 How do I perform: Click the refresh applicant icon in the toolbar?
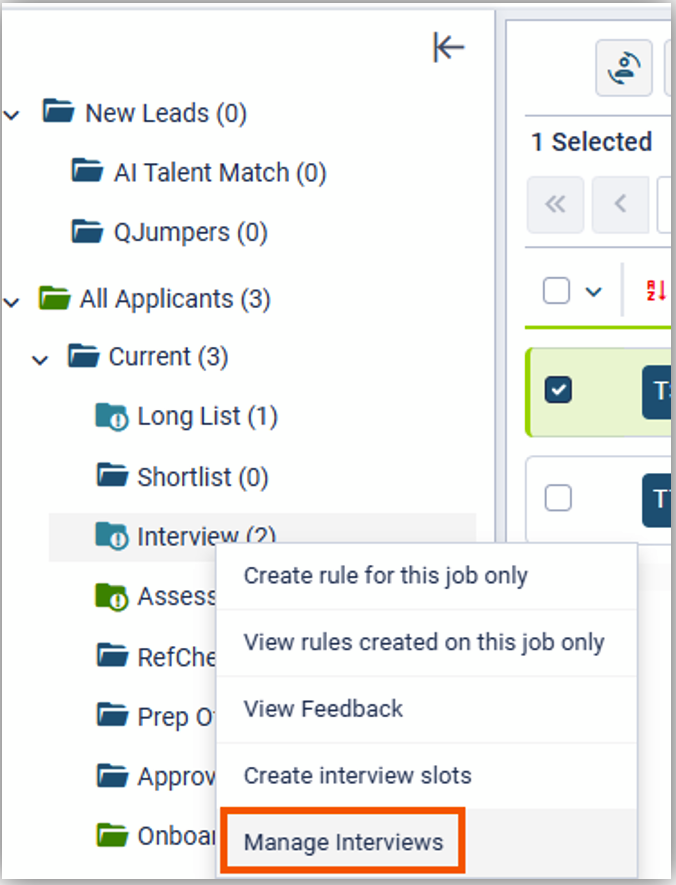pyautogui.click(x=624, y=68)
